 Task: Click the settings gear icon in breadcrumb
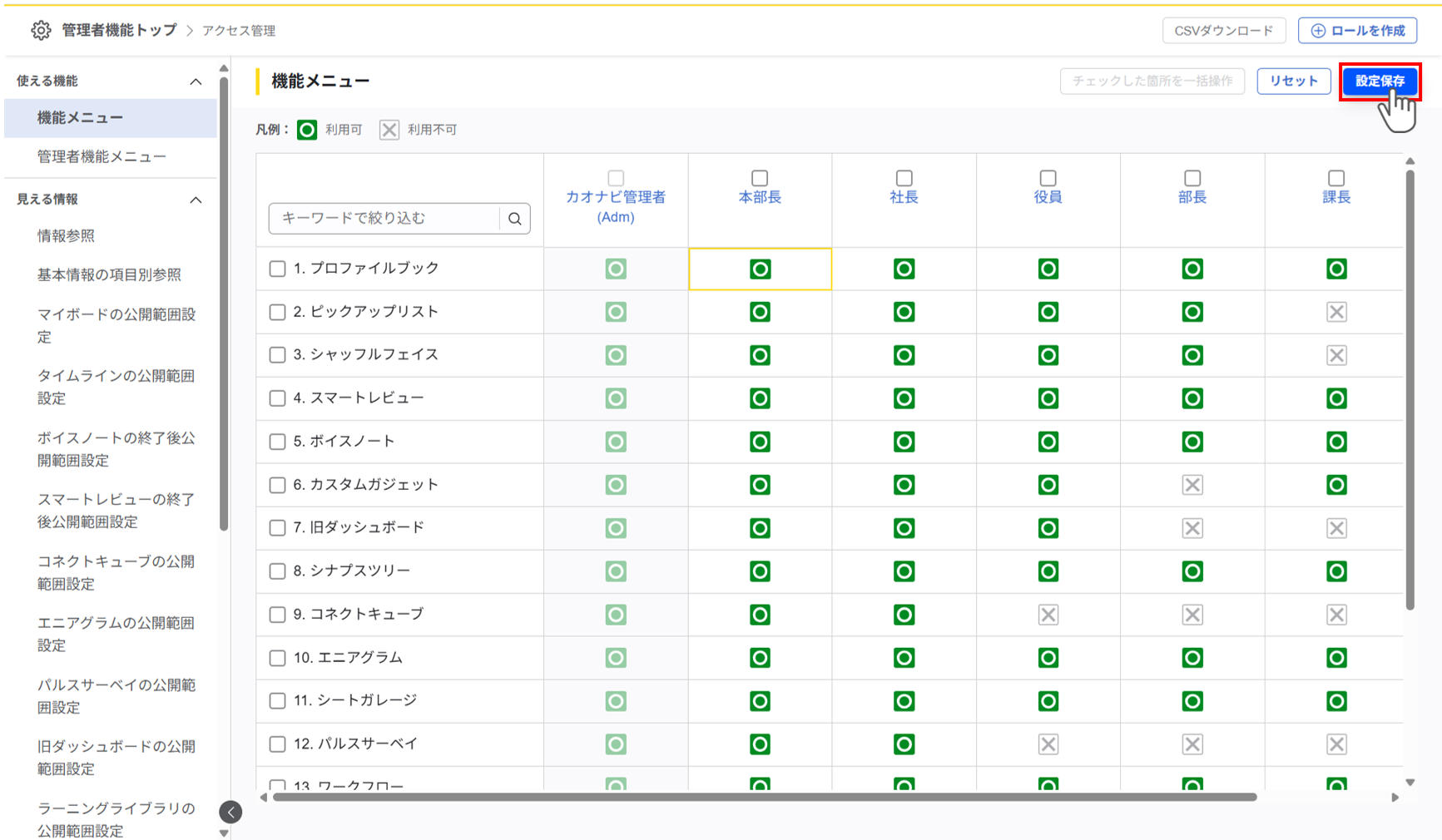point(41,31)
